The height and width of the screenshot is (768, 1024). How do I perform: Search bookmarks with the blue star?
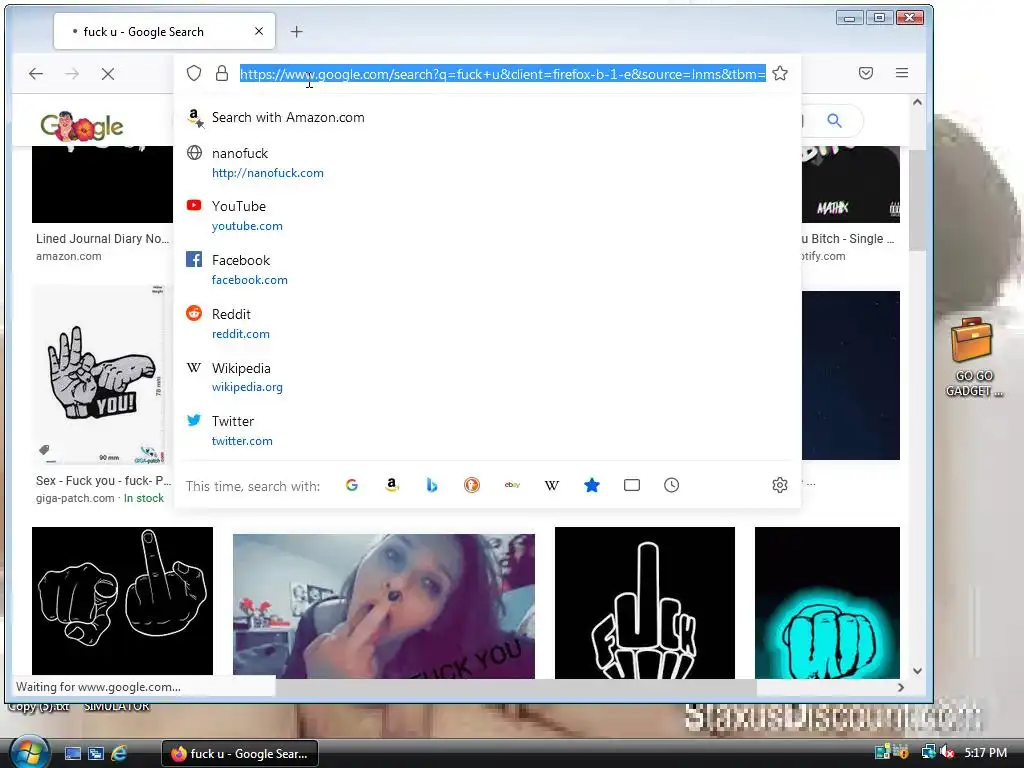click(x=592, y=485)
